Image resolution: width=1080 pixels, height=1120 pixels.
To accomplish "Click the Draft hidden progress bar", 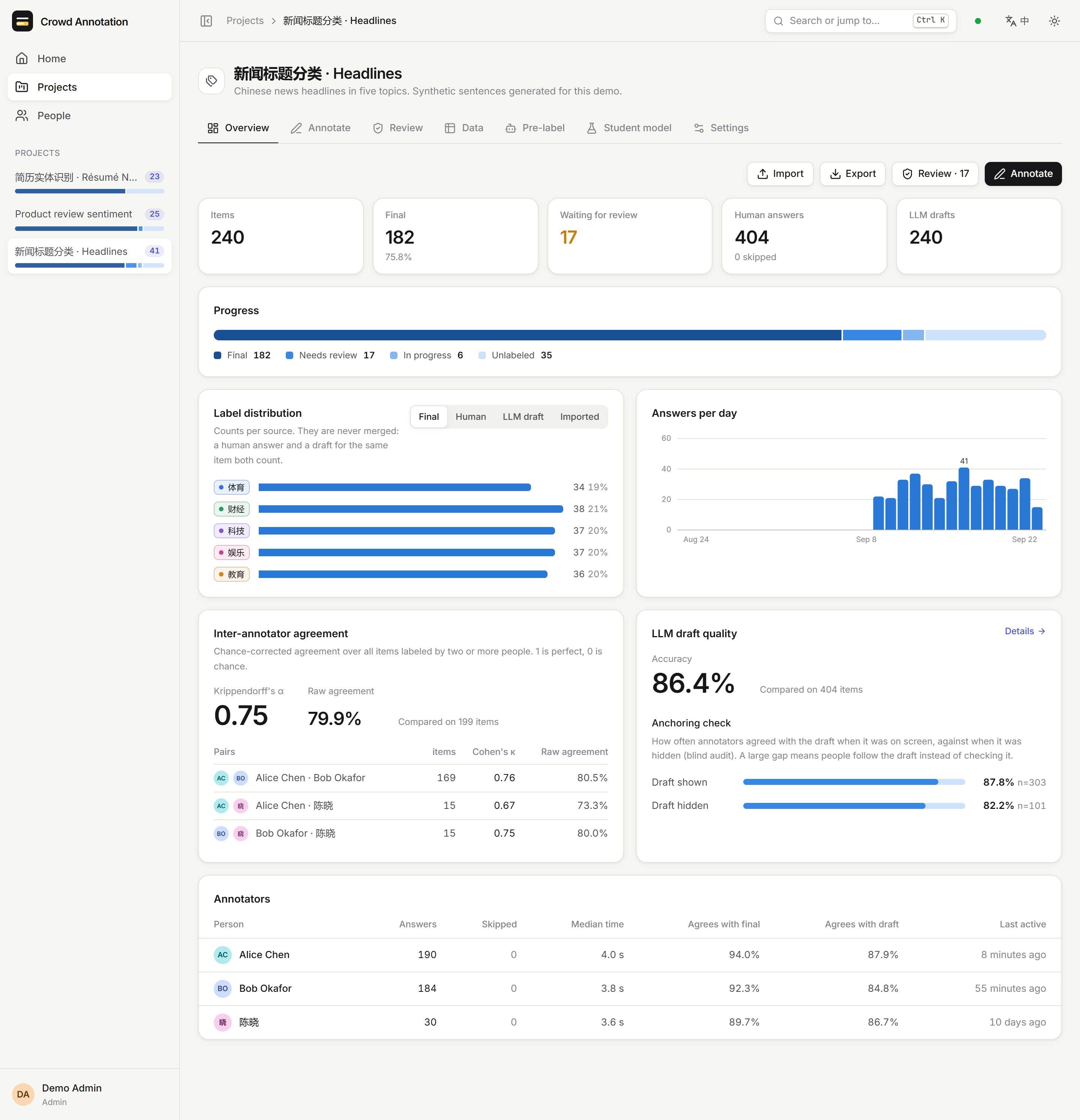I will tap(853, 806).
